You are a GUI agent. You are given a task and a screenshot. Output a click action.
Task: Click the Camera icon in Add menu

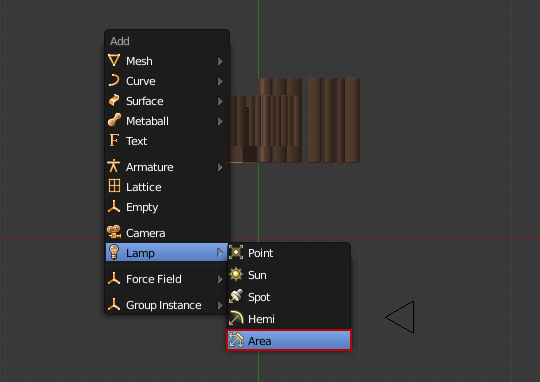pos(114,232)
